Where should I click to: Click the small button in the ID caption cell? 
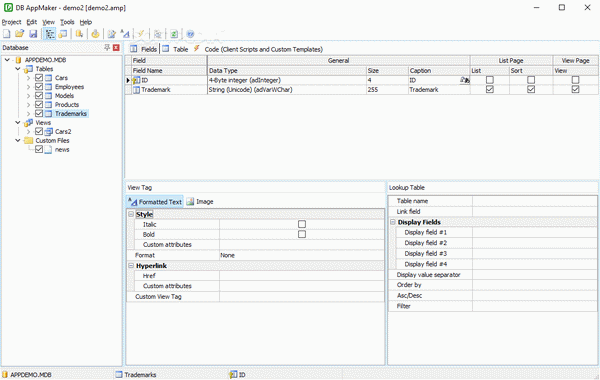pos(465,80)
